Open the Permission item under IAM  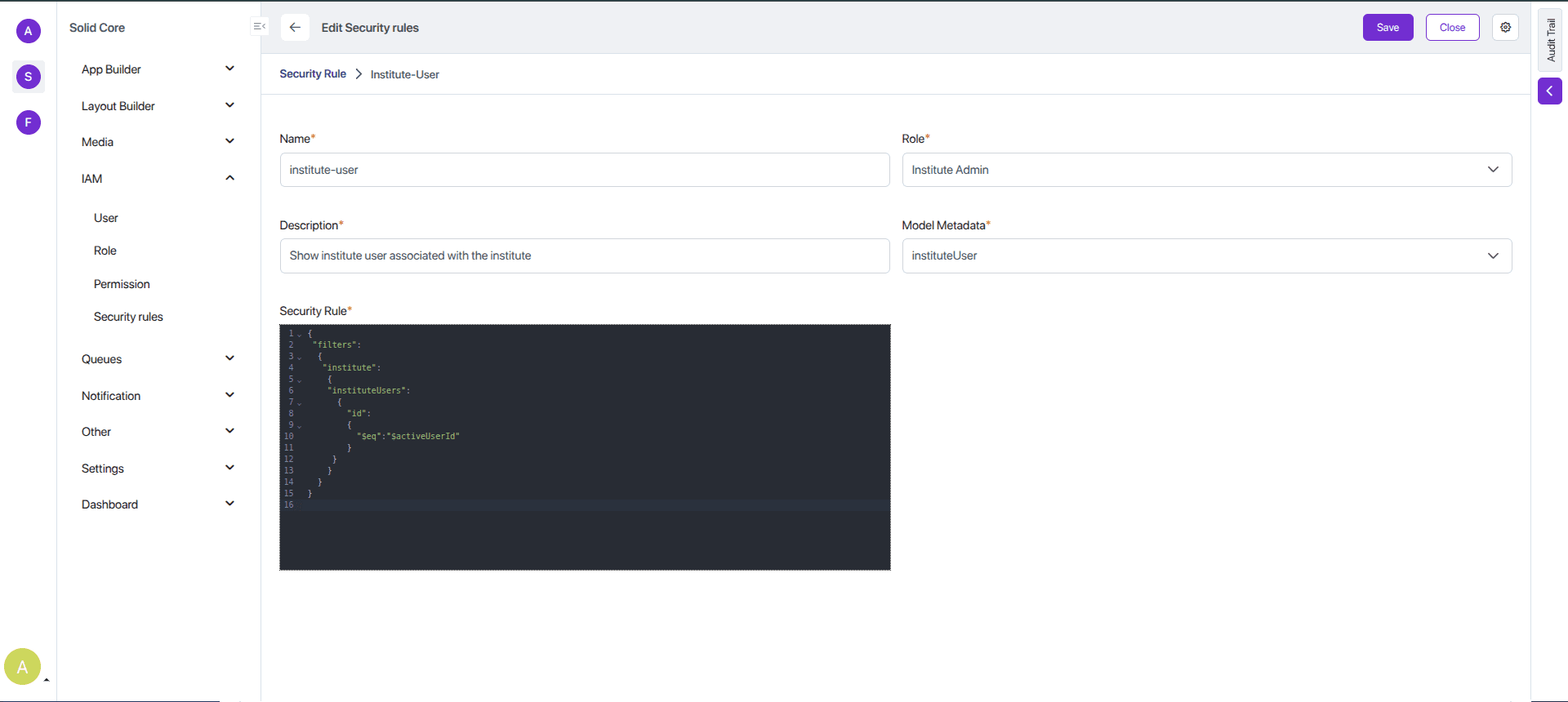coord(122,284)
